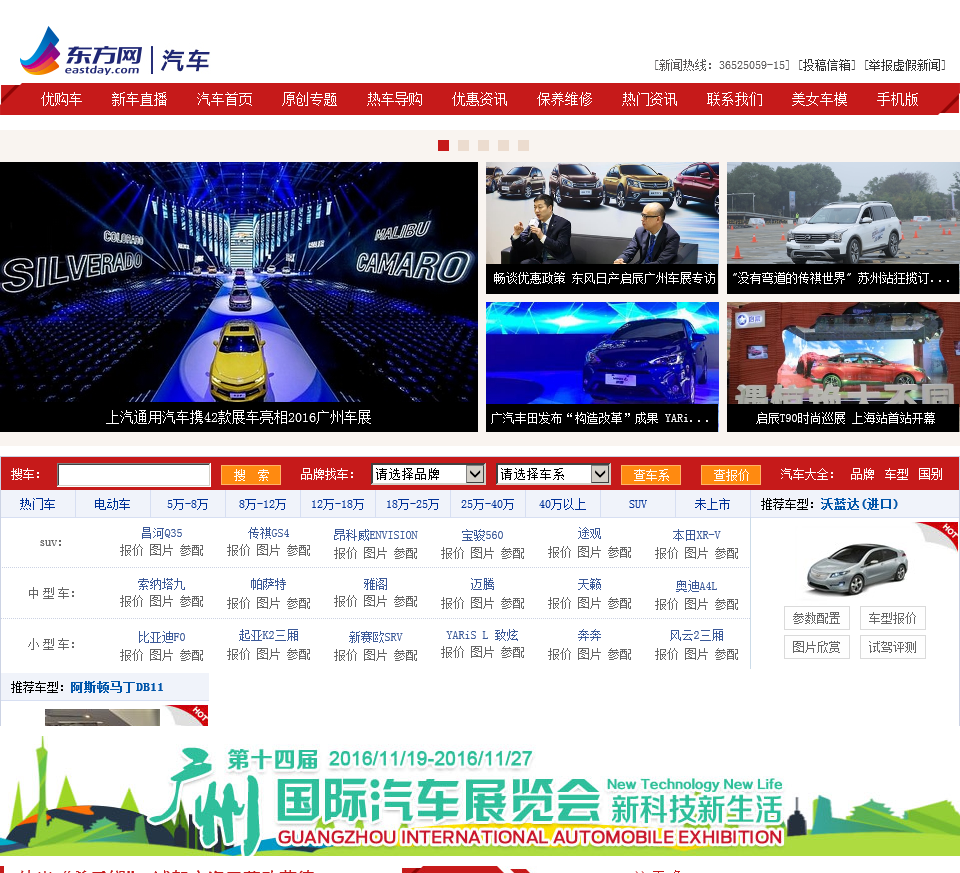Viewport: 960px width, 873px height.
Task: Open 报价 under 途观
Action: pyautogui.click(x=559, y=552)
